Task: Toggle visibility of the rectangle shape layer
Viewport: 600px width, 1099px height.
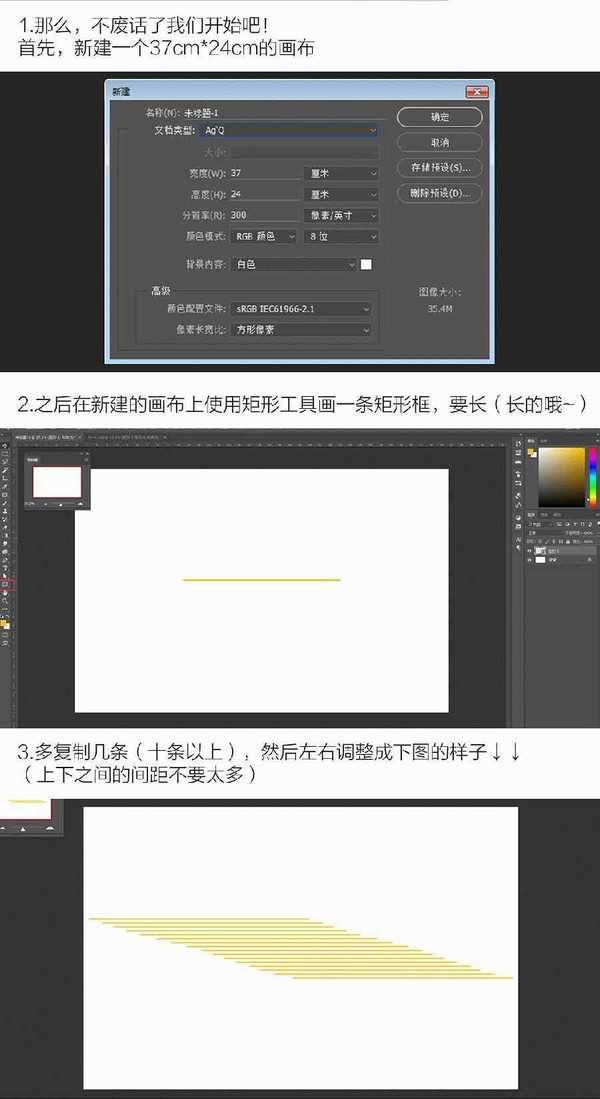Action: pos(530,550)
